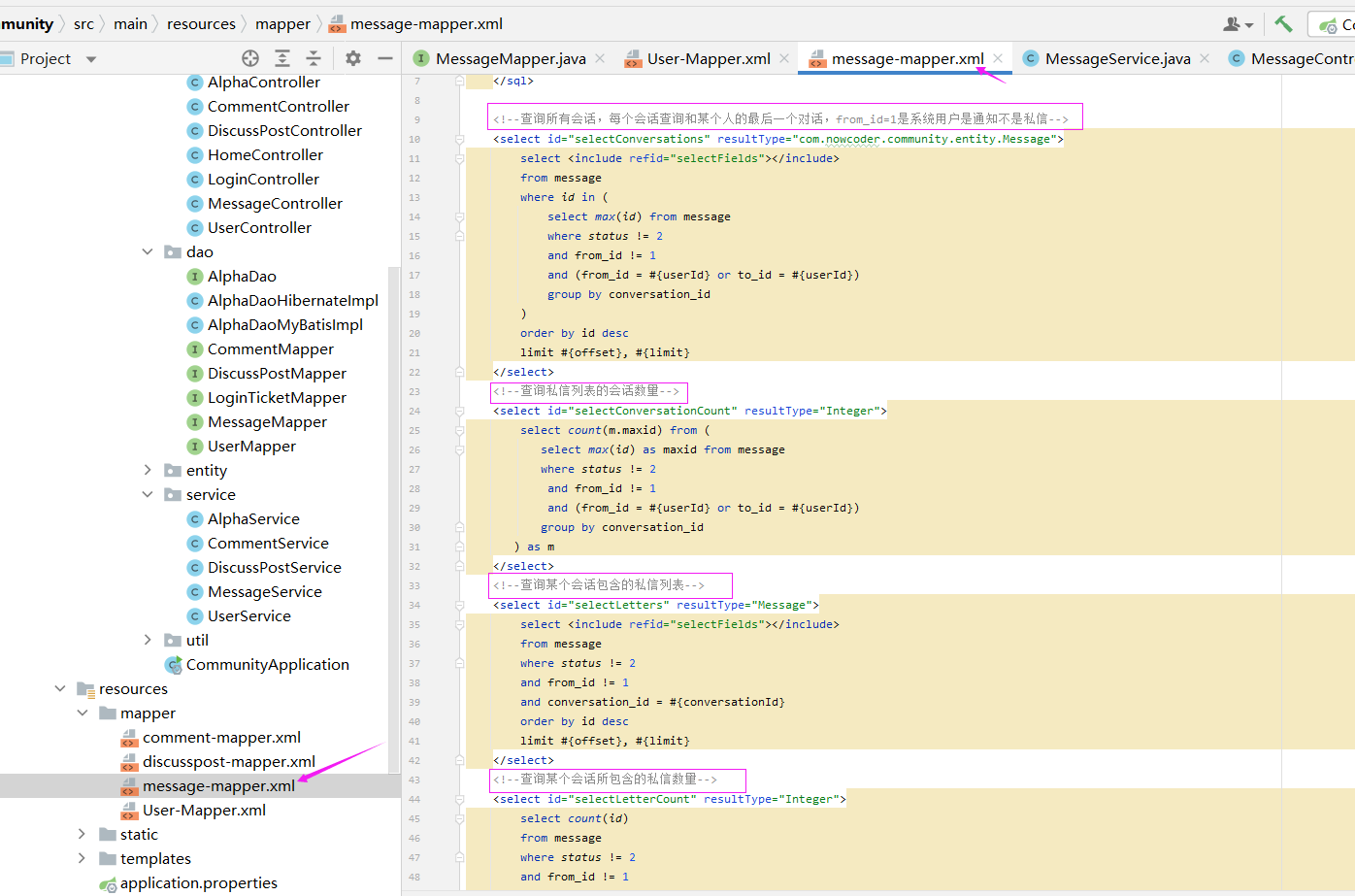The height and width of the screenshot is (896, 1355).
Task: Open the Project view dropdown
Action: [91, 59]
